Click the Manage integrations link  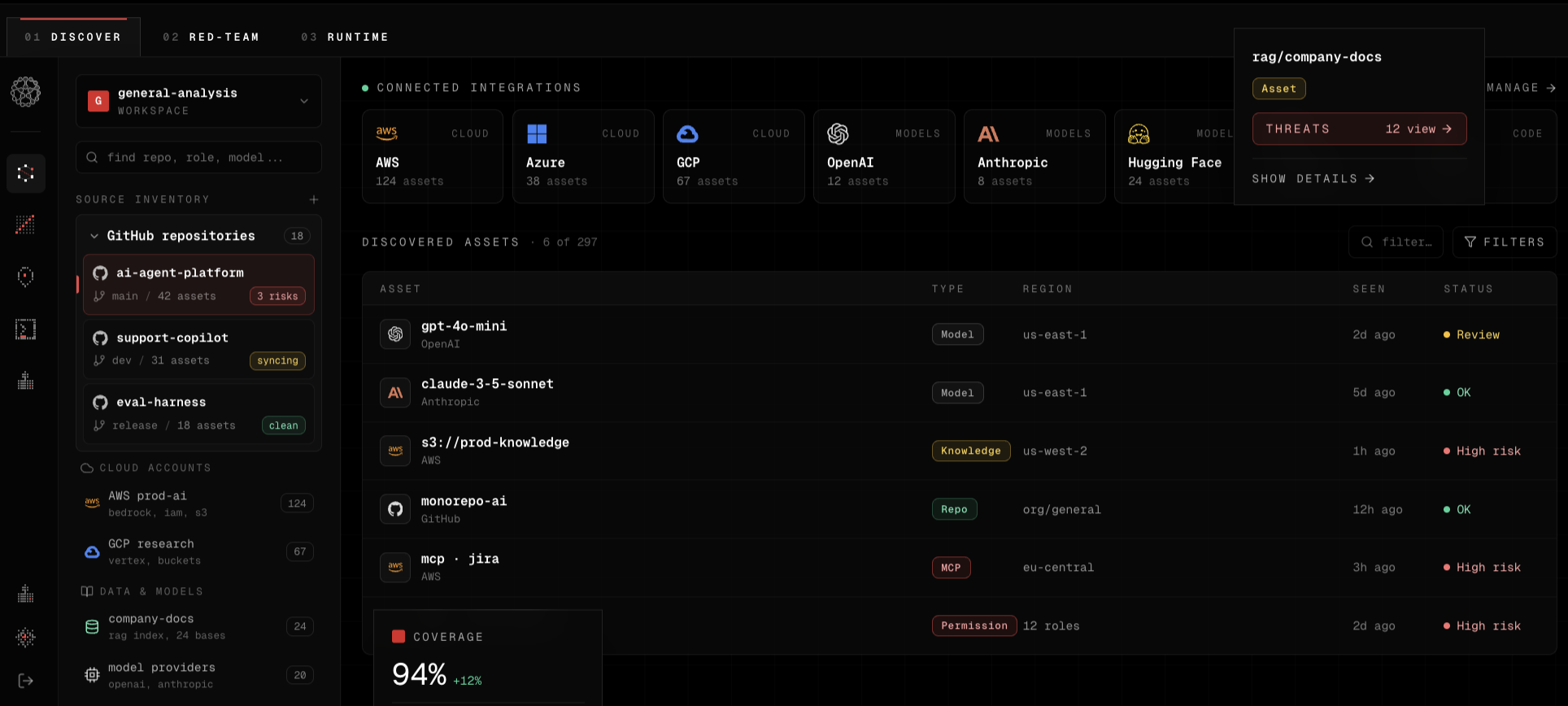click(1521, 88)
